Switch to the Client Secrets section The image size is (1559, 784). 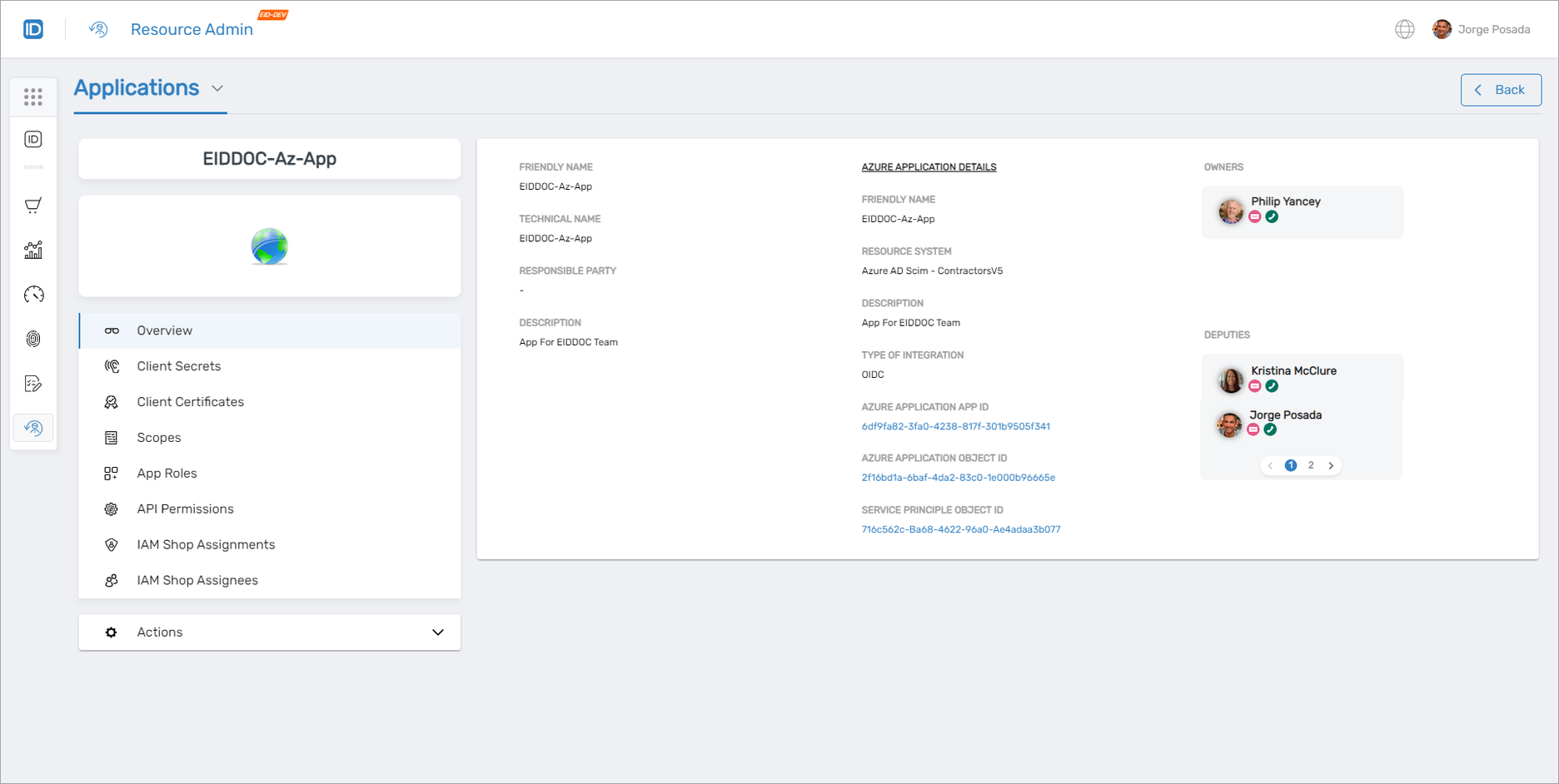(x=179, y=365)
